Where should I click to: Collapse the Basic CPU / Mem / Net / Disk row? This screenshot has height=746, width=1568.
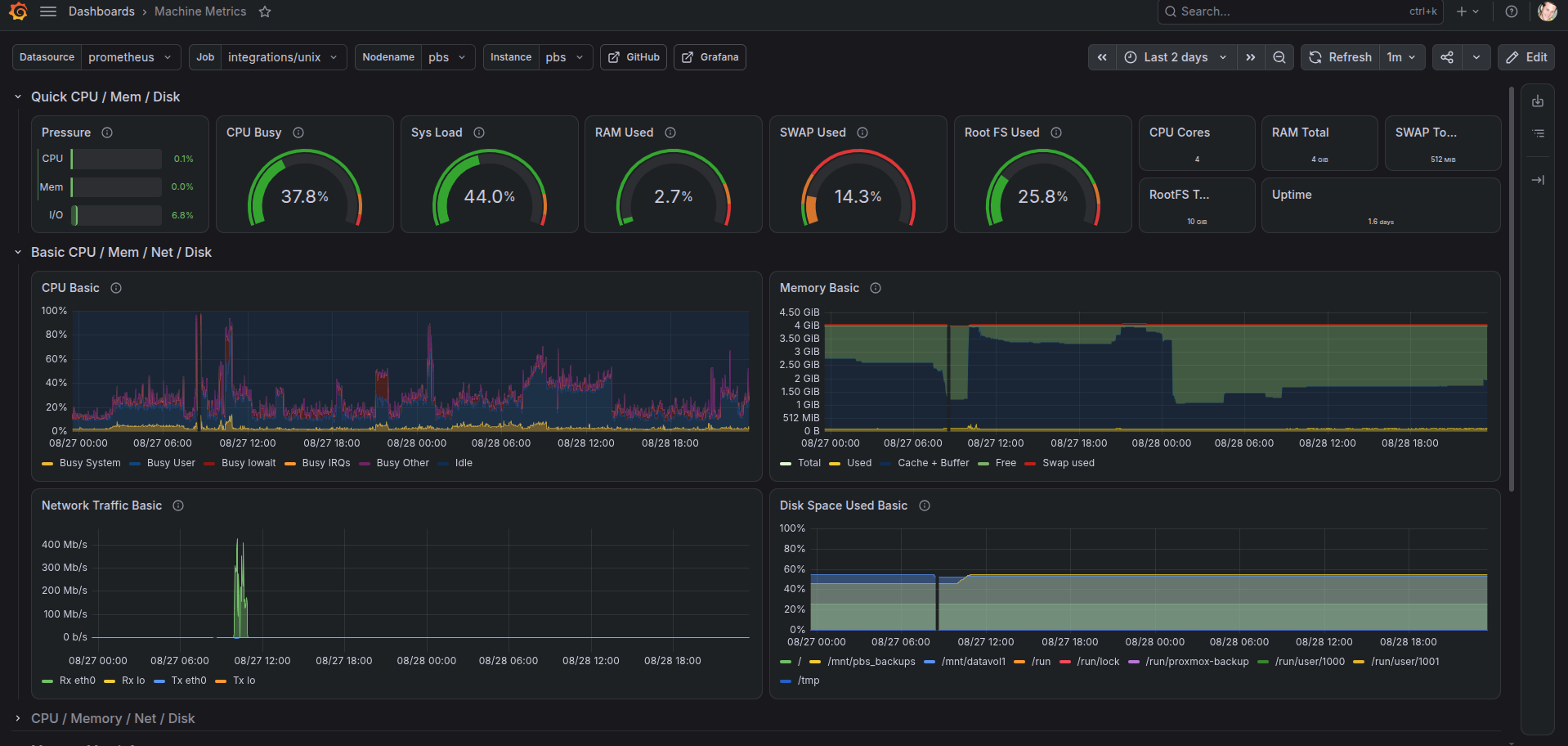coord(18,252)
